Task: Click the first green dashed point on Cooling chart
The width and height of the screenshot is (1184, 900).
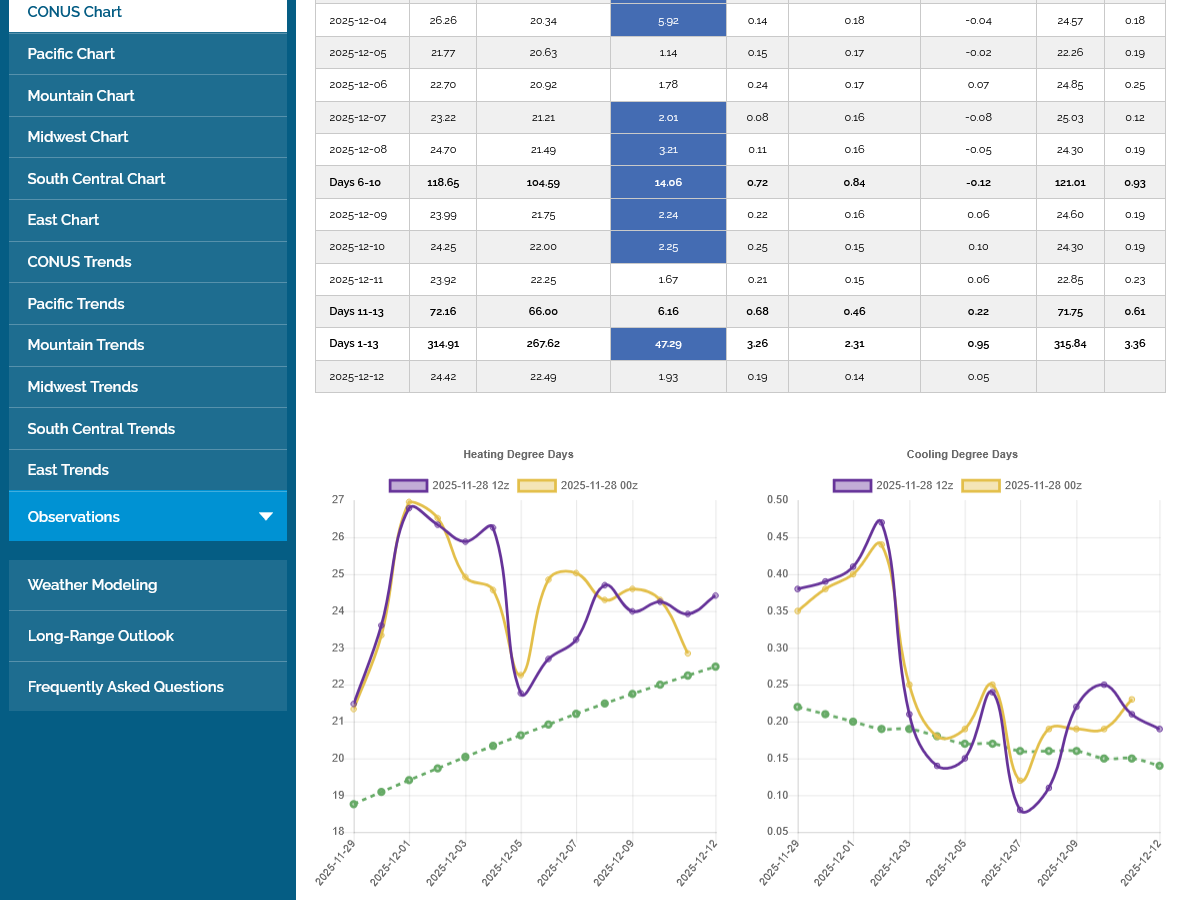Action: [x=797, y=706]
